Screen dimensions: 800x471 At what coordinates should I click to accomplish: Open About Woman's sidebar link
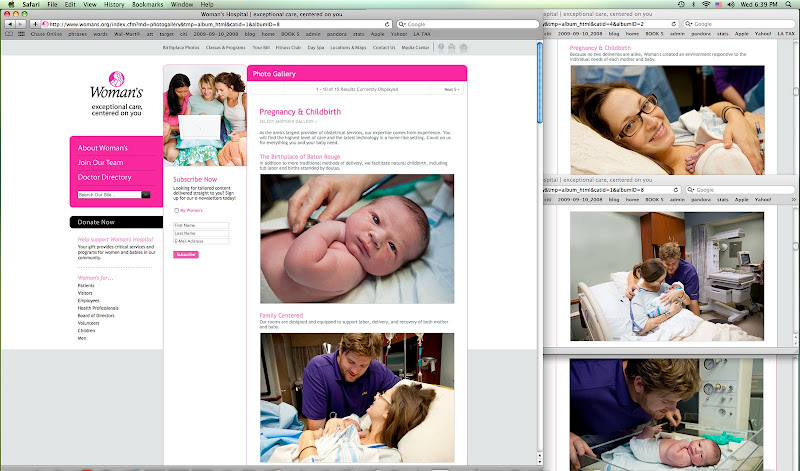click(x=103, y=148)
